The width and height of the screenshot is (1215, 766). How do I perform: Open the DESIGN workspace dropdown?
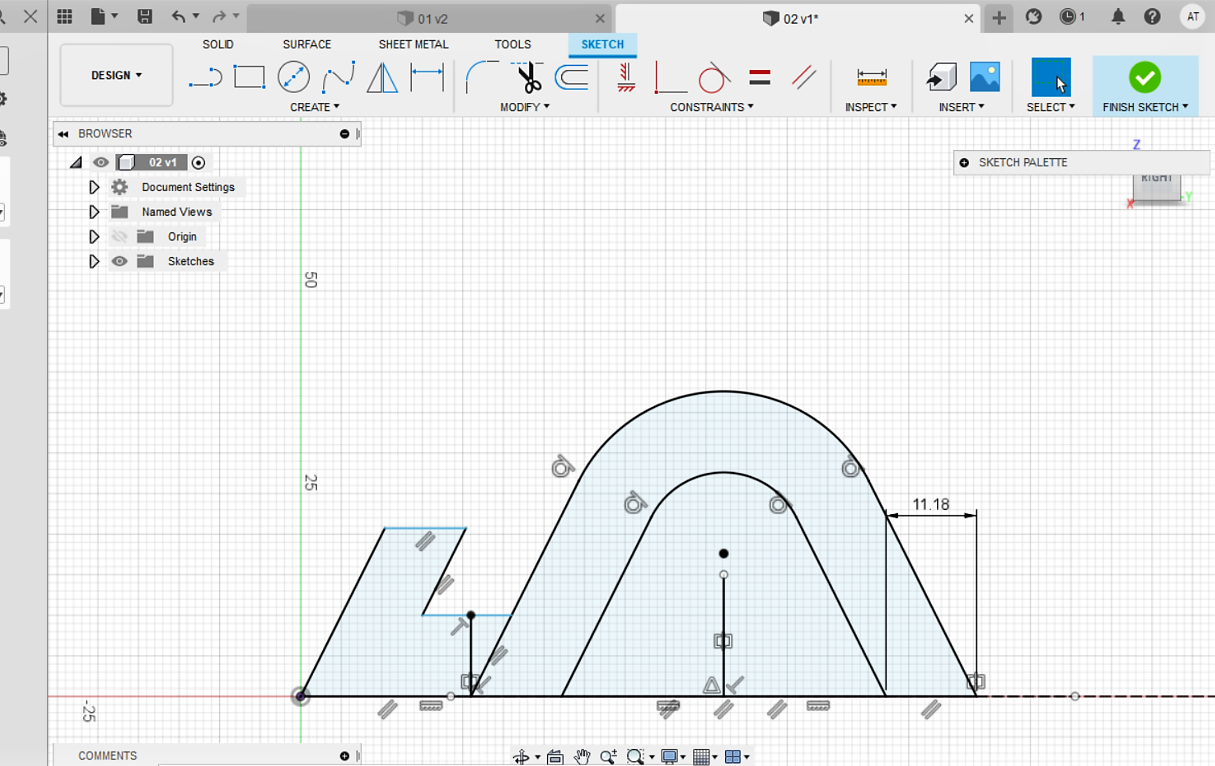click(x=117, y=75)
